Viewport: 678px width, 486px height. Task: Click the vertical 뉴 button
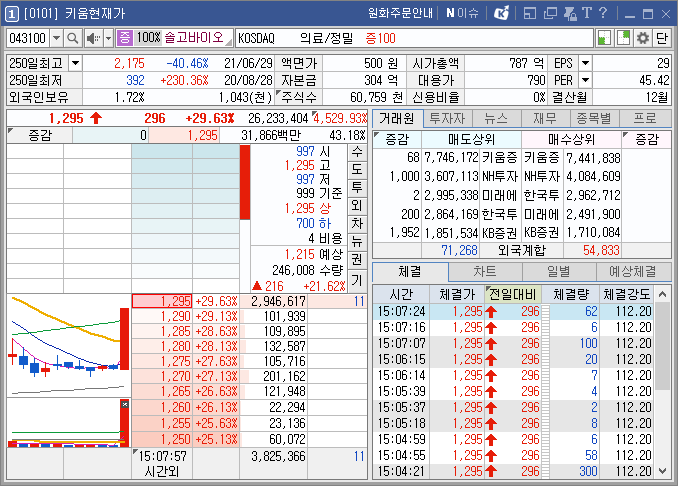coord(357,242)
